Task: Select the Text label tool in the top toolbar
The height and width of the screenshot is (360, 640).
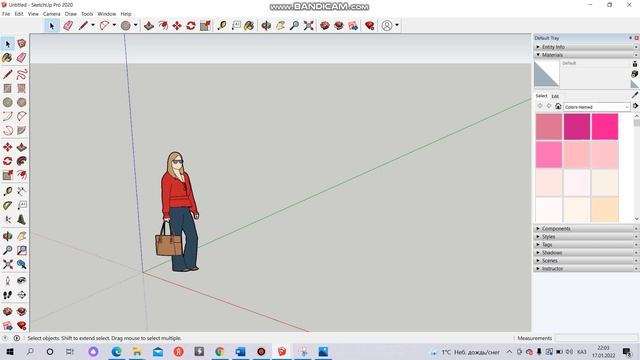Action: point(236,26)
